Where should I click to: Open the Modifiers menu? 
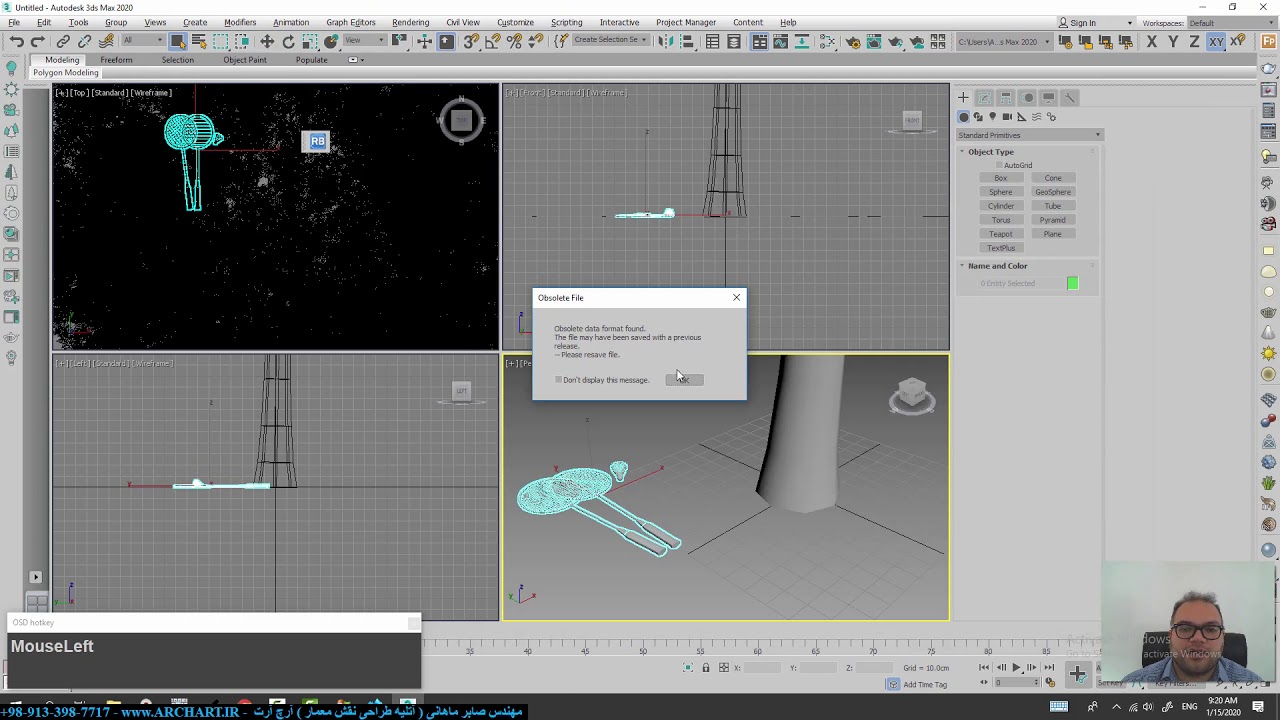tap(240, 22)
